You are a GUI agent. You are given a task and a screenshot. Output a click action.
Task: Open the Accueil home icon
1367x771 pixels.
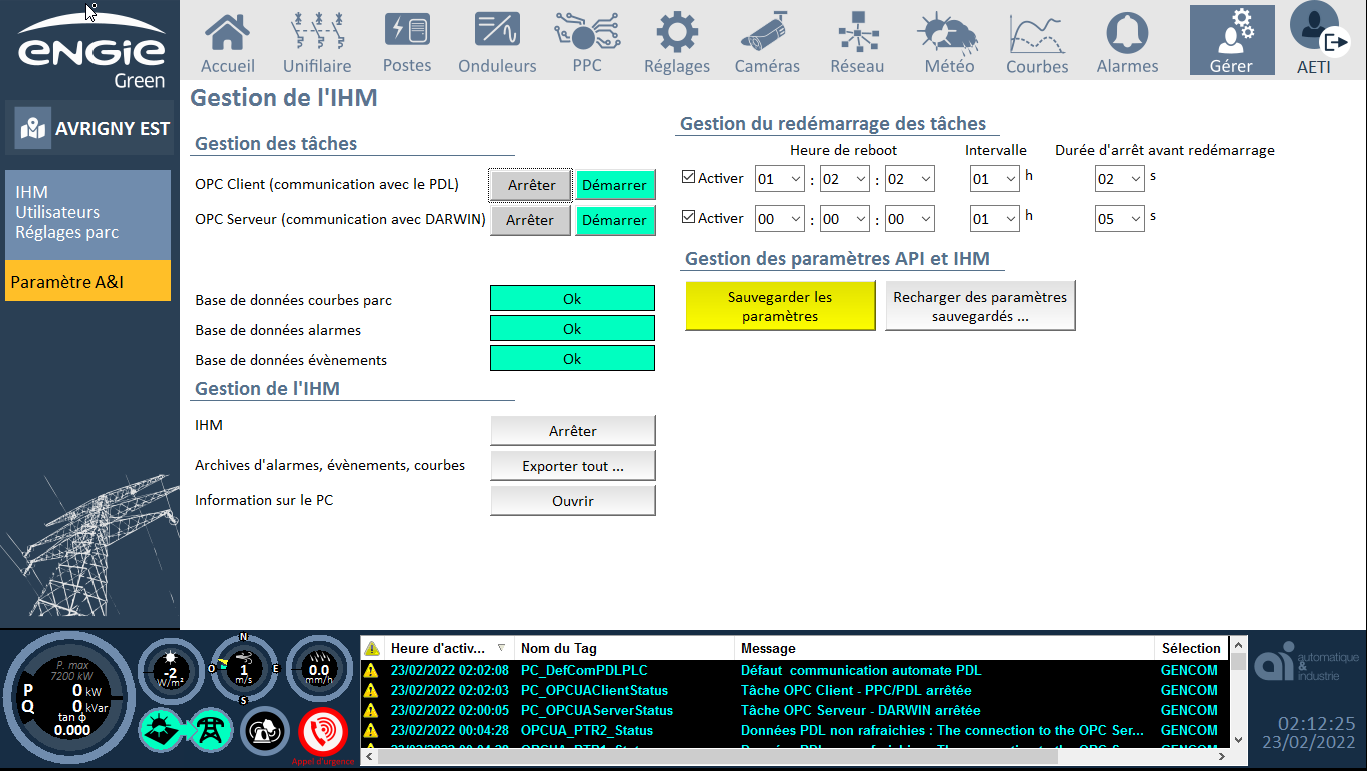tap(227, 42)
